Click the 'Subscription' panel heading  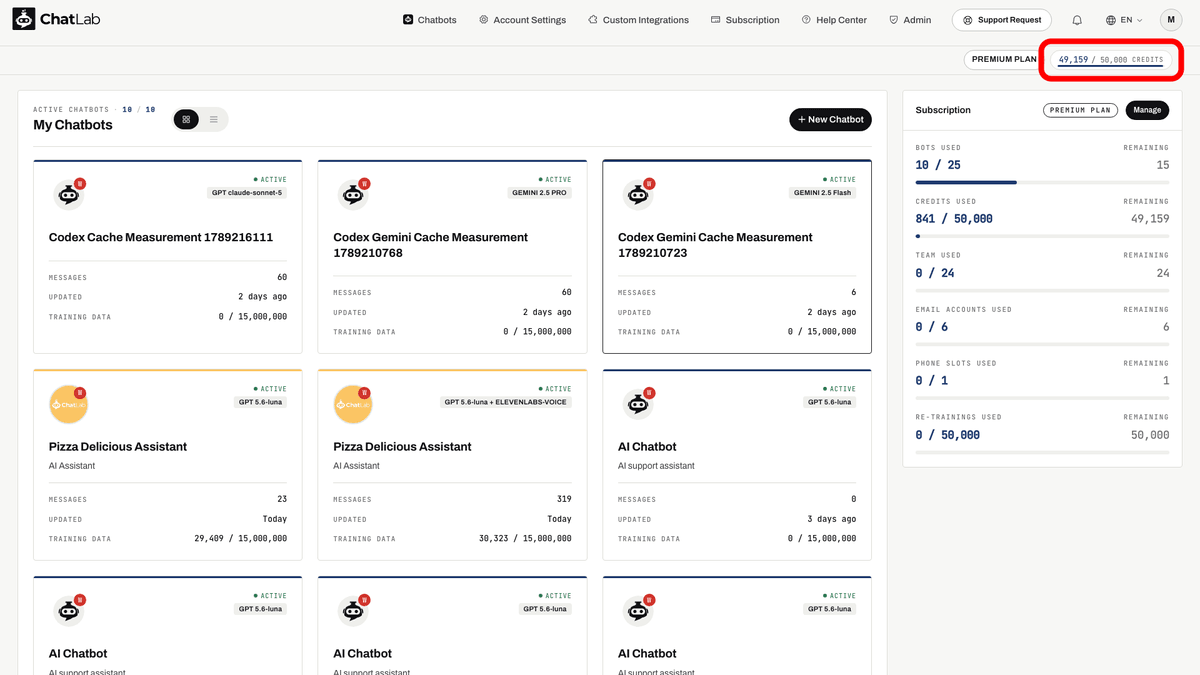pos(943,110)
